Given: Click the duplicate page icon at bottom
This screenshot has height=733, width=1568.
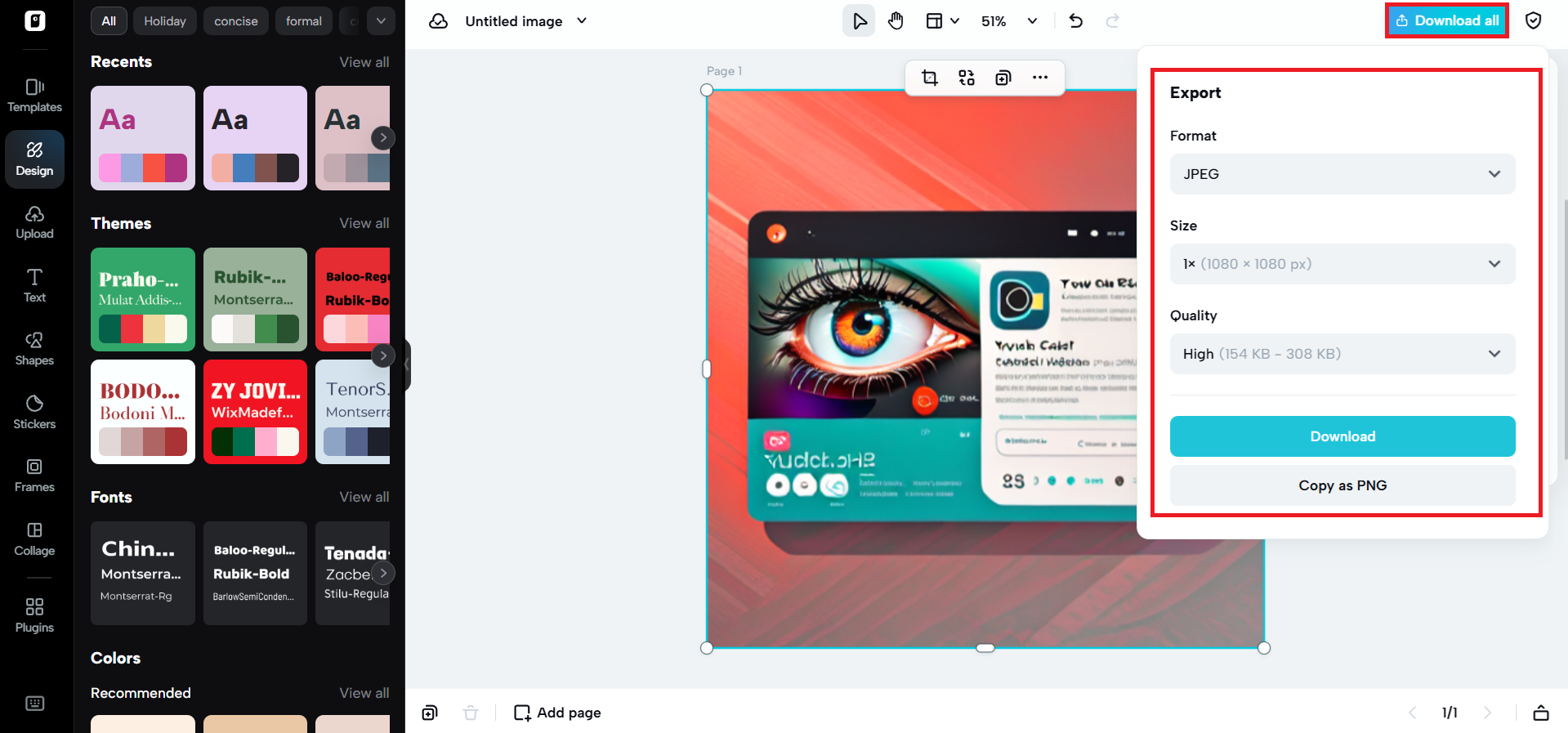Looking at the screenshot, I should click(430, 713).
